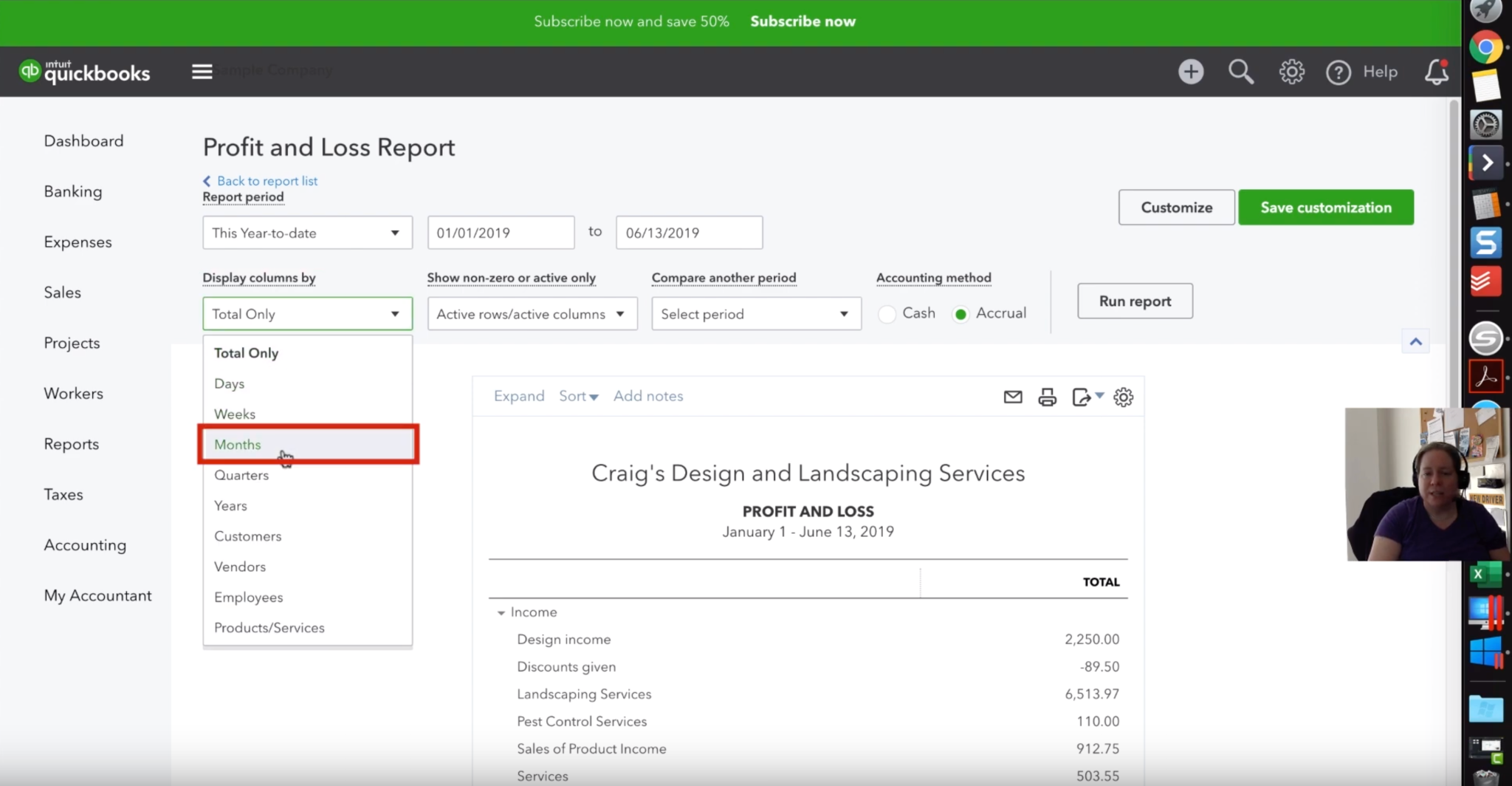
Task: Click the email report envelope icon
Action: point(1013,397)
